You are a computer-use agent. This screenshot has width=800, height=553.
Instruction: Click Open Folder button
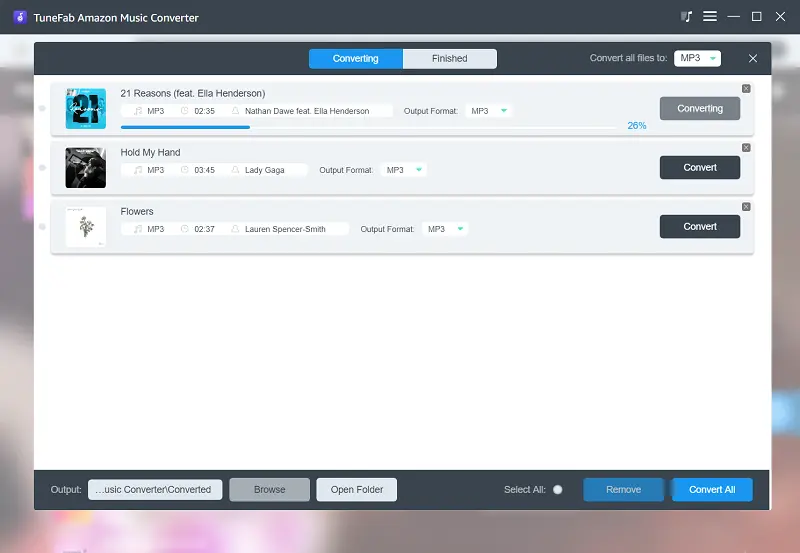(357, 490)
